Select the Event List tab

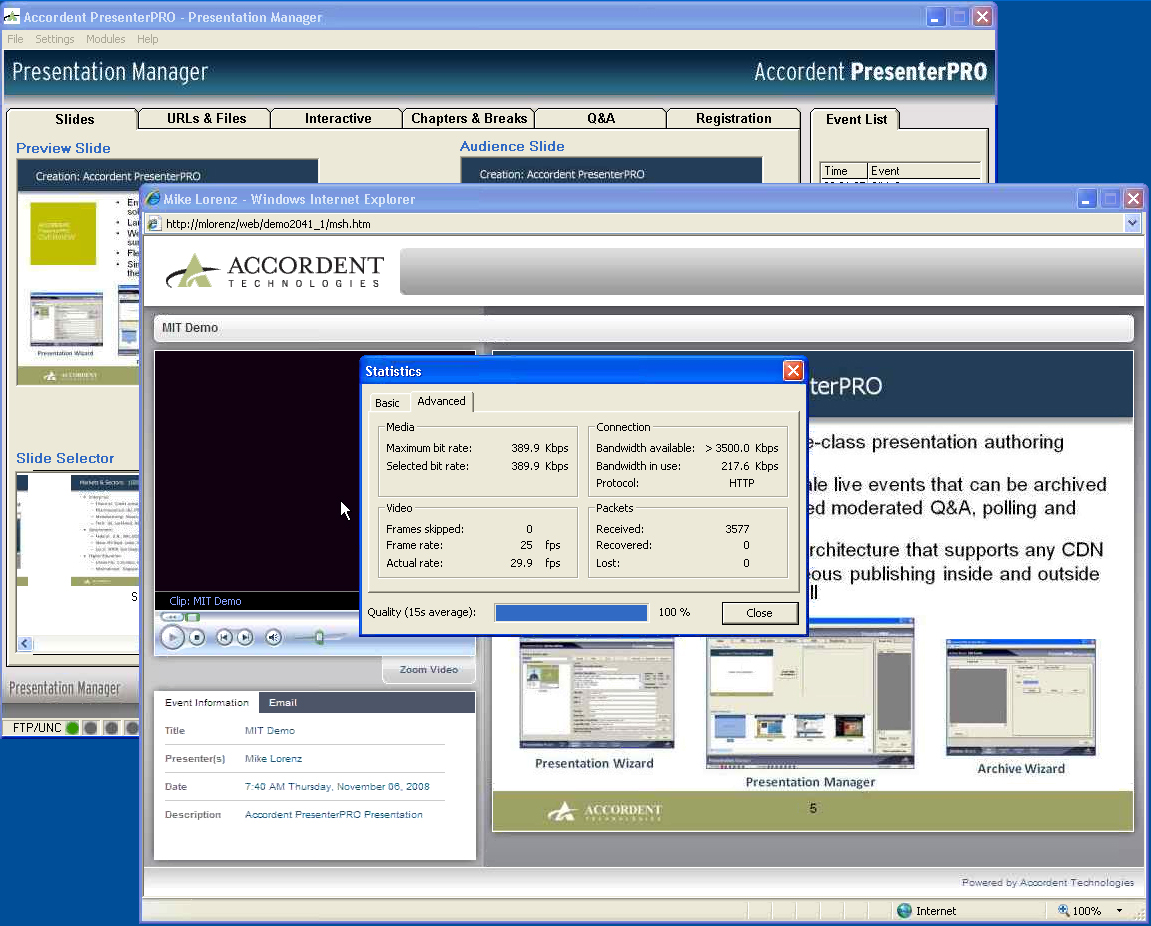[856, 119]
